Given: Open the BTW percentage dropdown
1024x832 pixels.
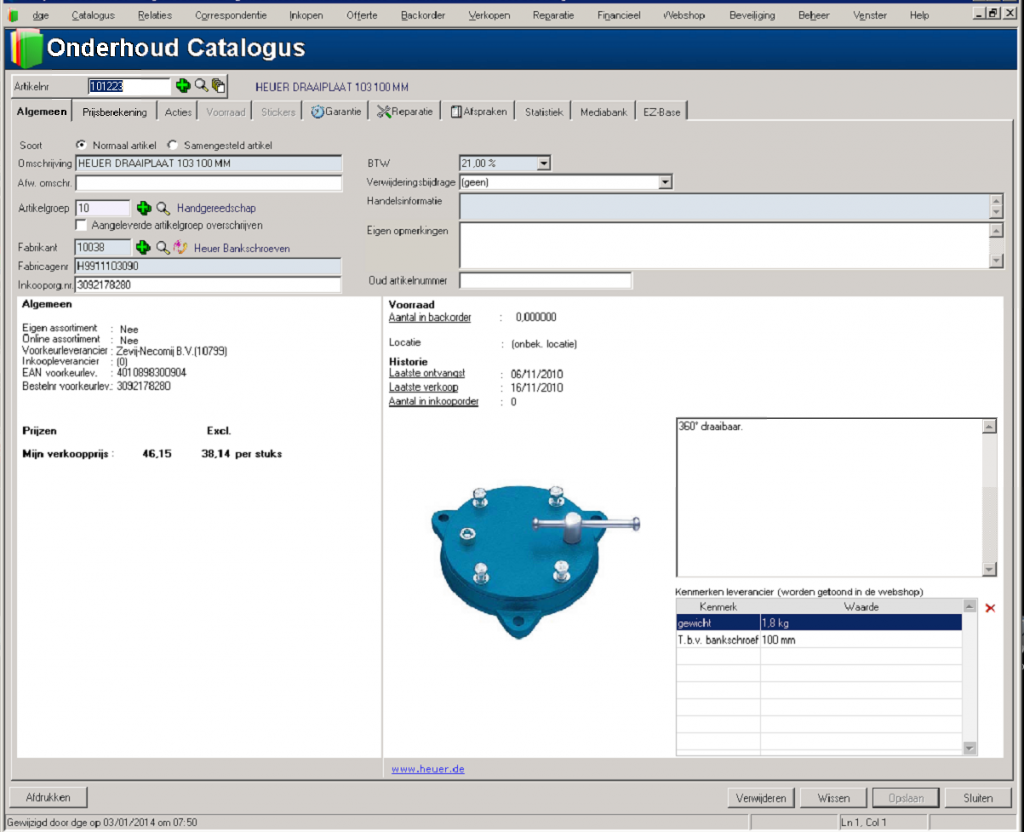Looking at the screenshot, I should pos(544,163).
